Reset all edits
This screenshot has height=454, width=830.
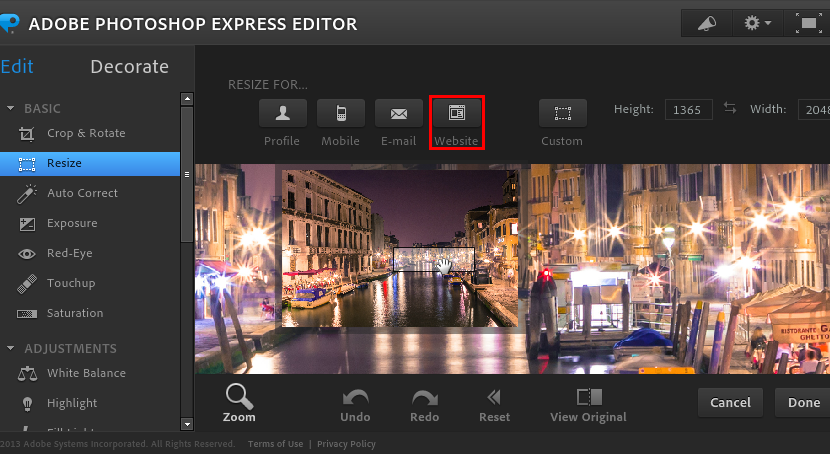click(494, 406)
